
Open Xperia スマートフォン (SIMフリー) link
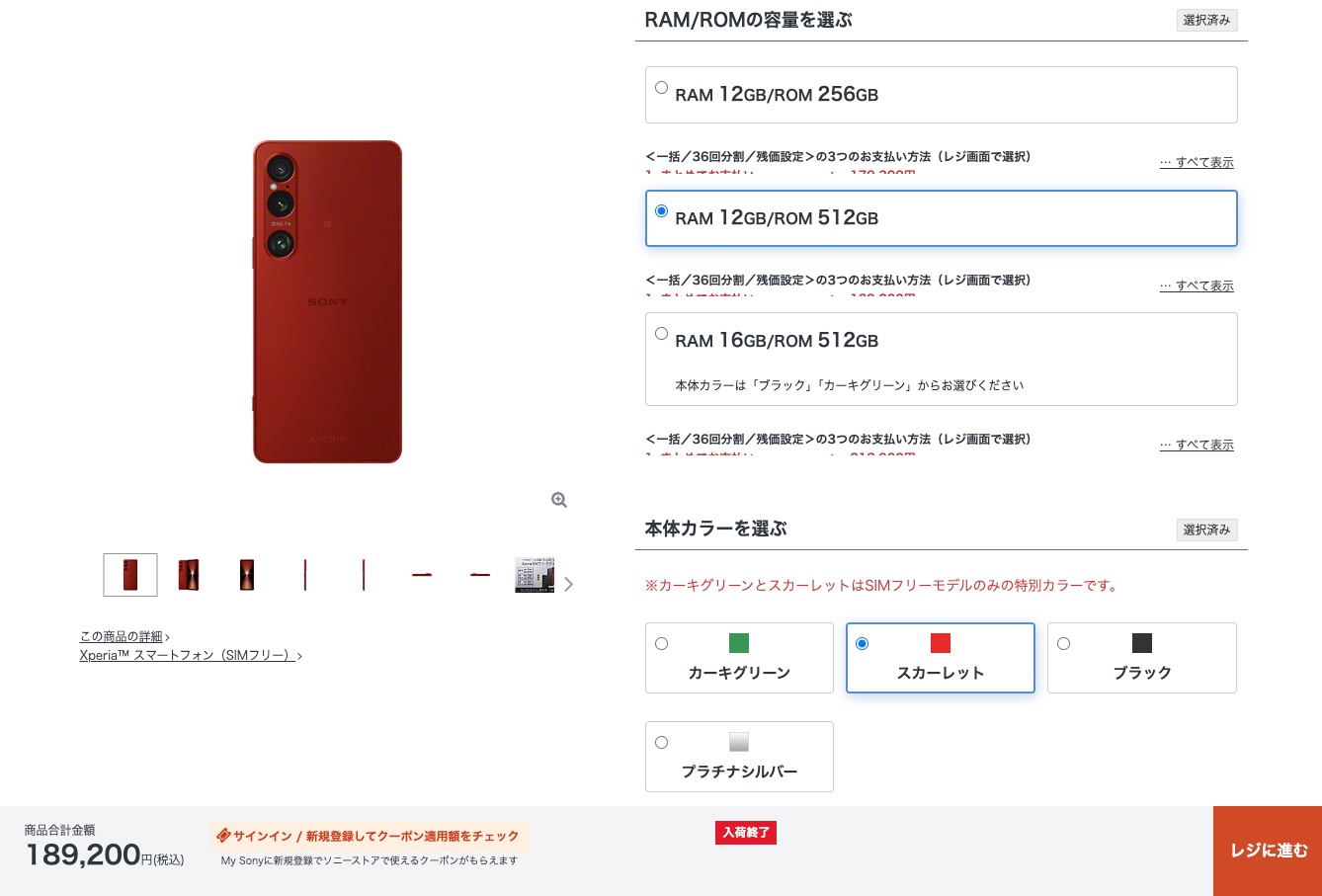[x=191, y=655]
